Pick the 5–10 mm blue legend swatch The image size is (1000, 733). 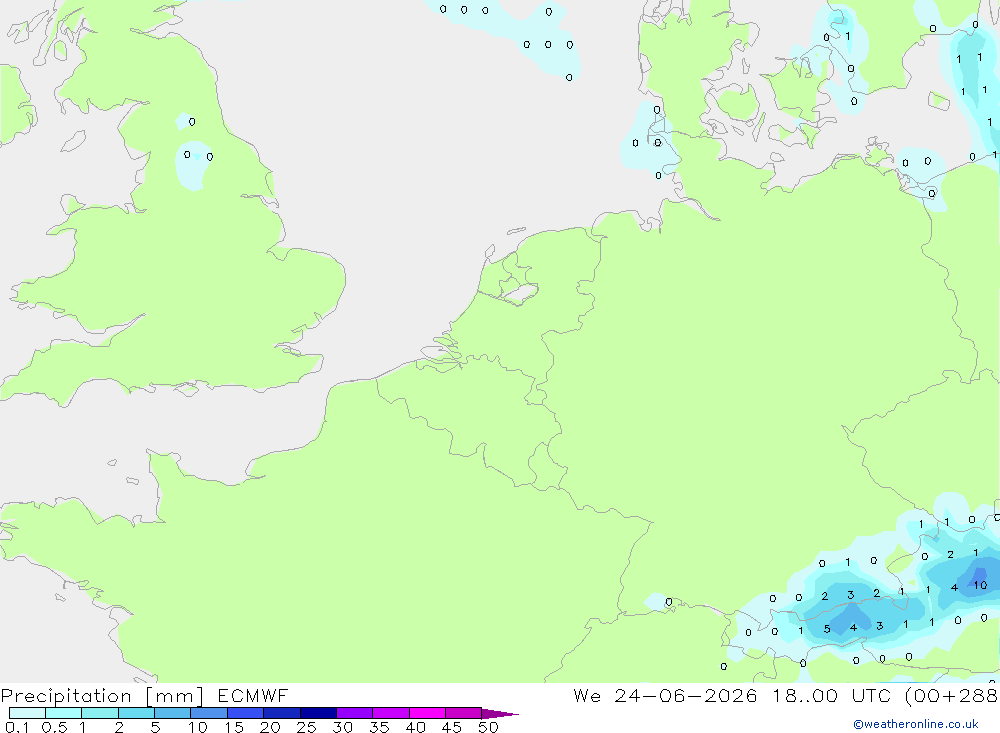[173, 713]
